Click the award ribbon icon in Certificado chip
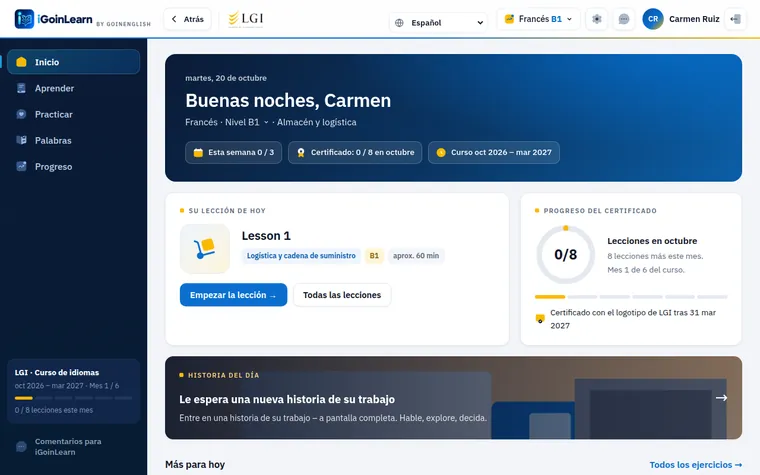The image size is (760, 475). pos(301,153)
